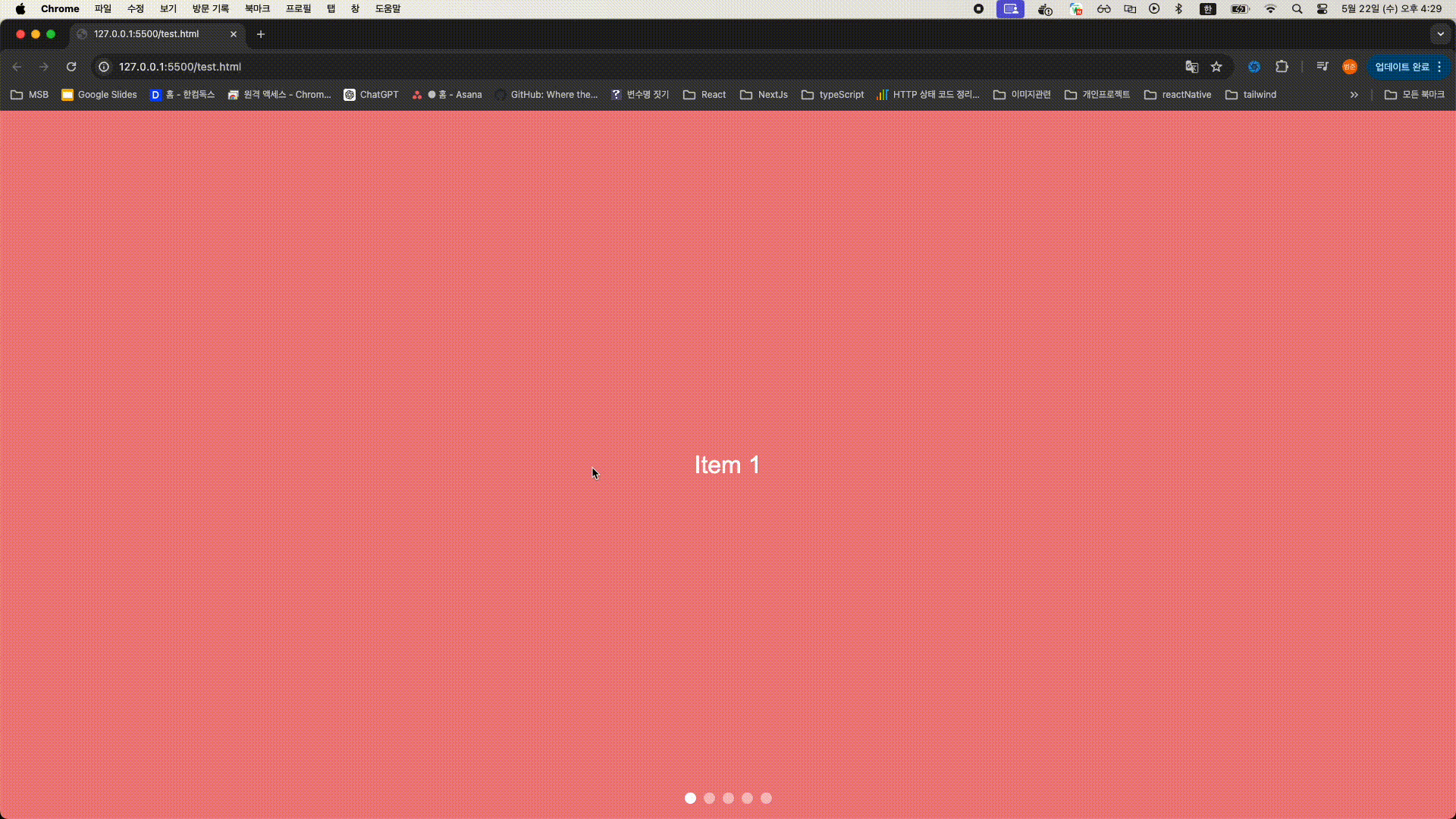
Task: Open Spotlight search in menu bar
Action: point(1297,9)
